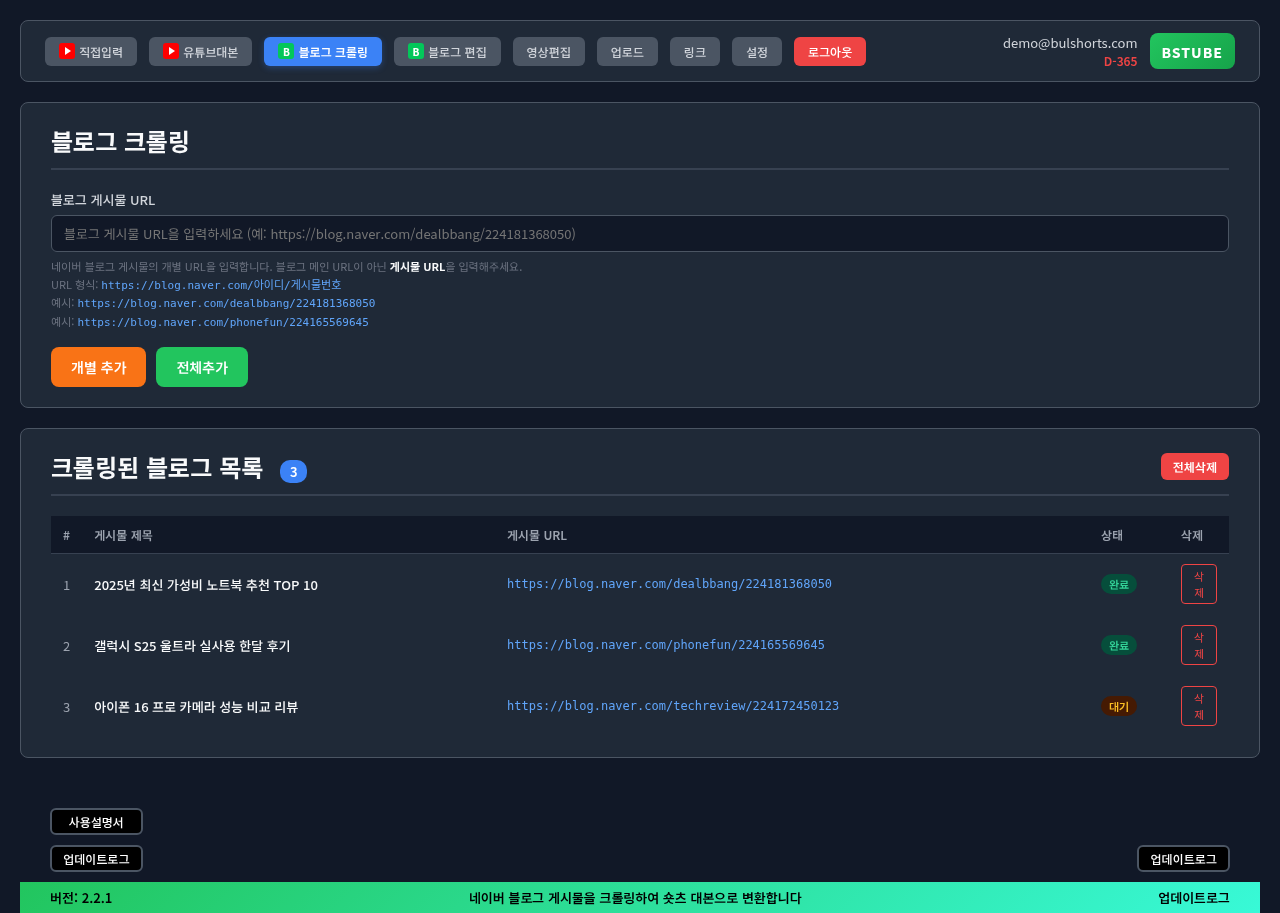Open the 직접입력 tab with YouTube icon
Viewport: 1280px width, 913px height.
pyautogui.click(x=91, y=52)
